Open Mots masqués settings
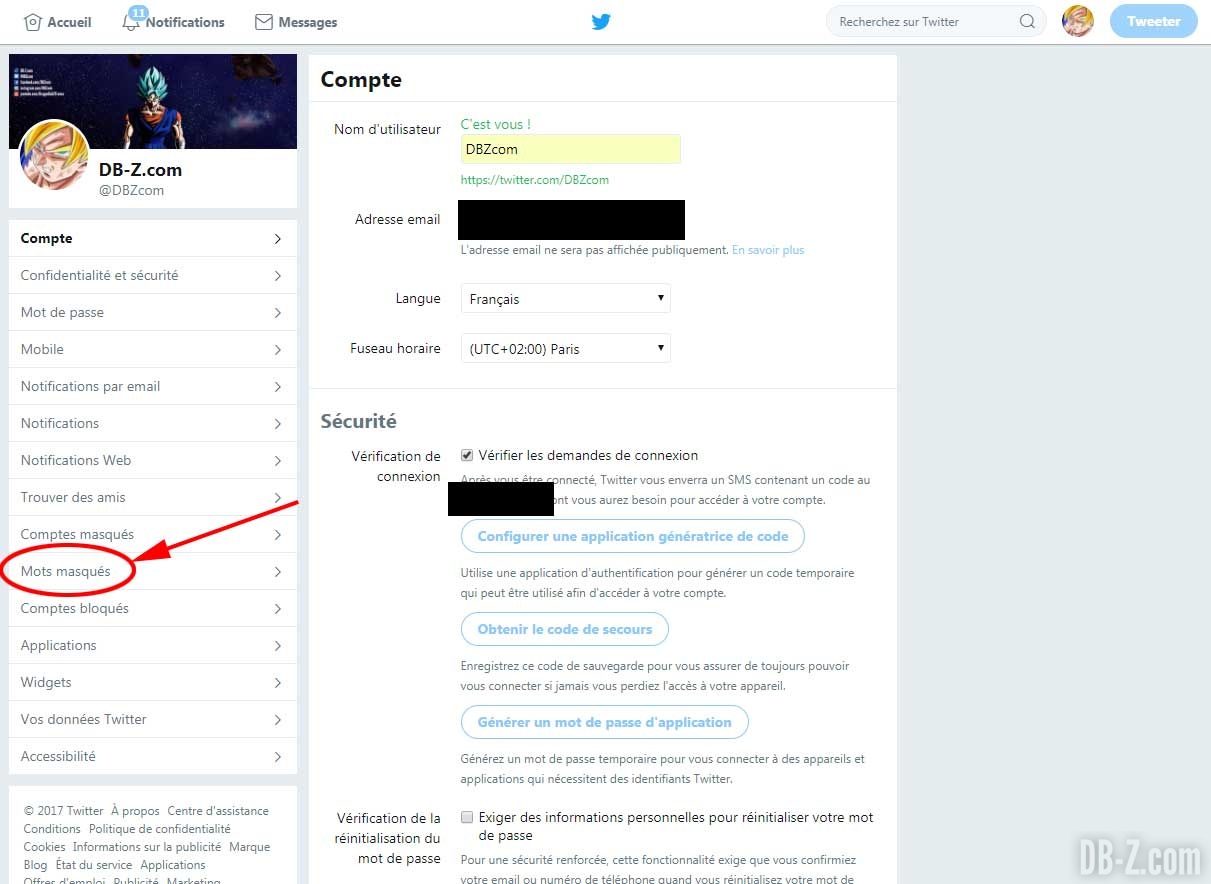1211x884 pixels. click(153, 571)
